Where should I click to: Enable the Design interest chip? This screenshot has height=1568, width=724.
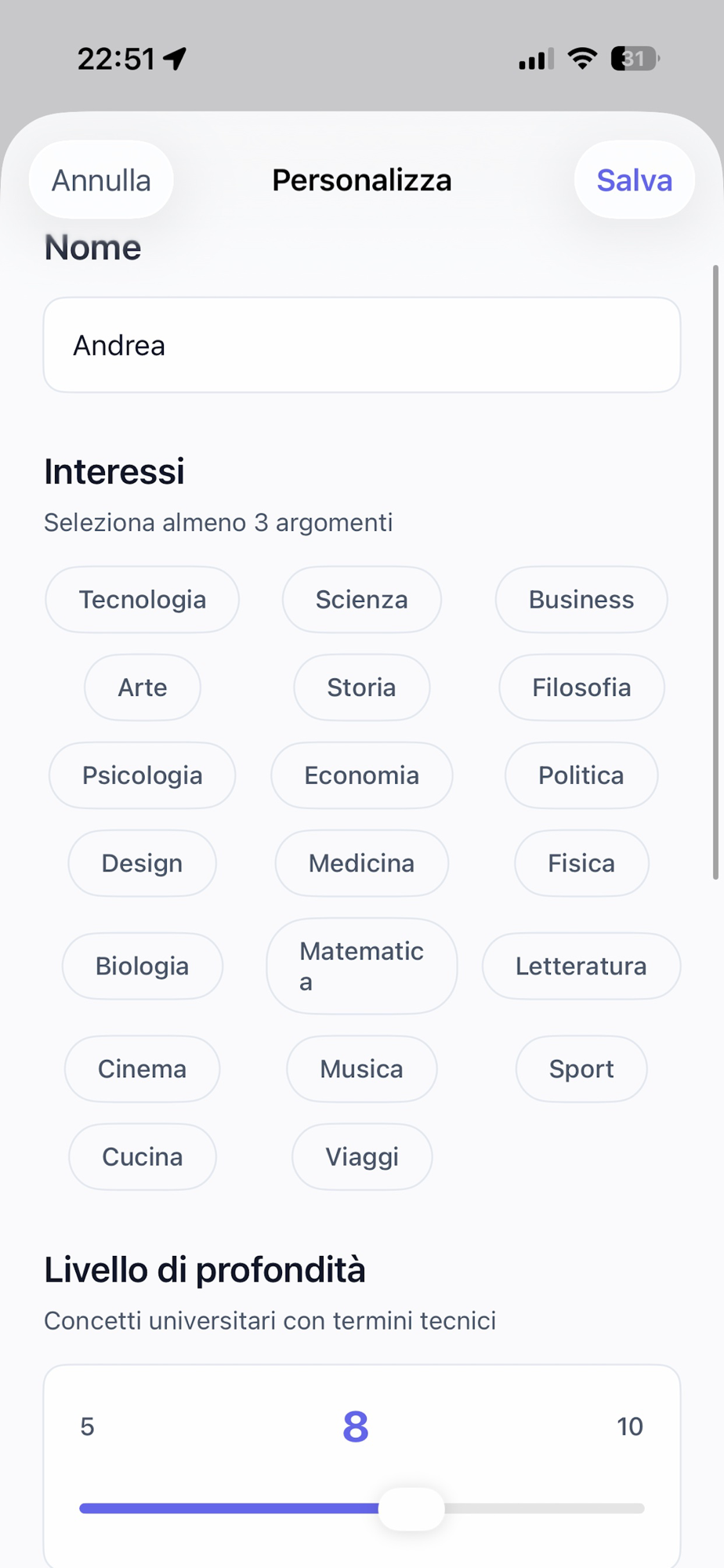142,863
